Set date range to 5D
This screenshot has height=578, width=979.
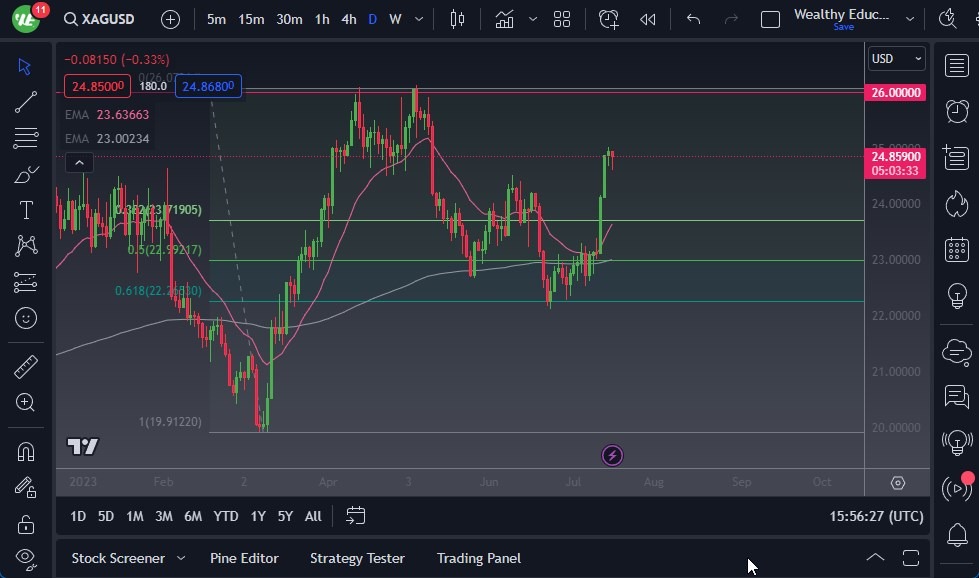[106, 516]
